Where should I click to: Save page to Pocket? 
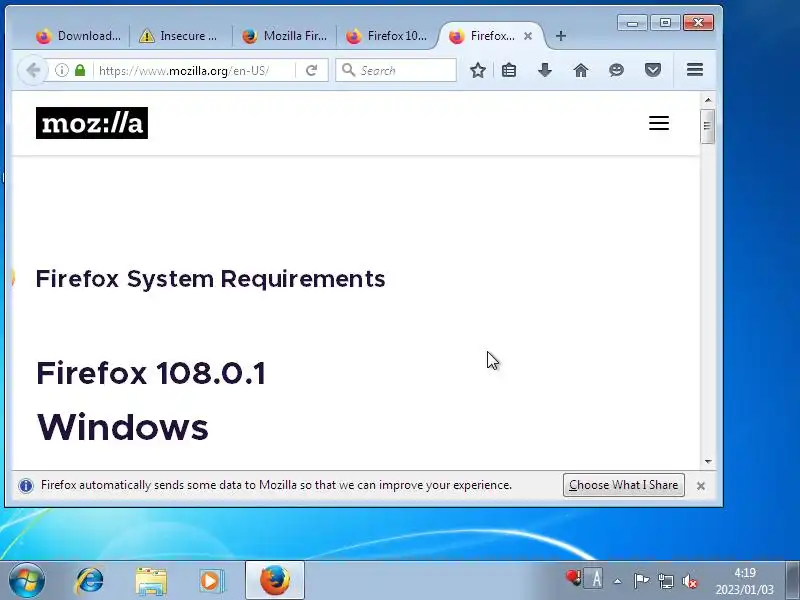click(x=653, y=70)
